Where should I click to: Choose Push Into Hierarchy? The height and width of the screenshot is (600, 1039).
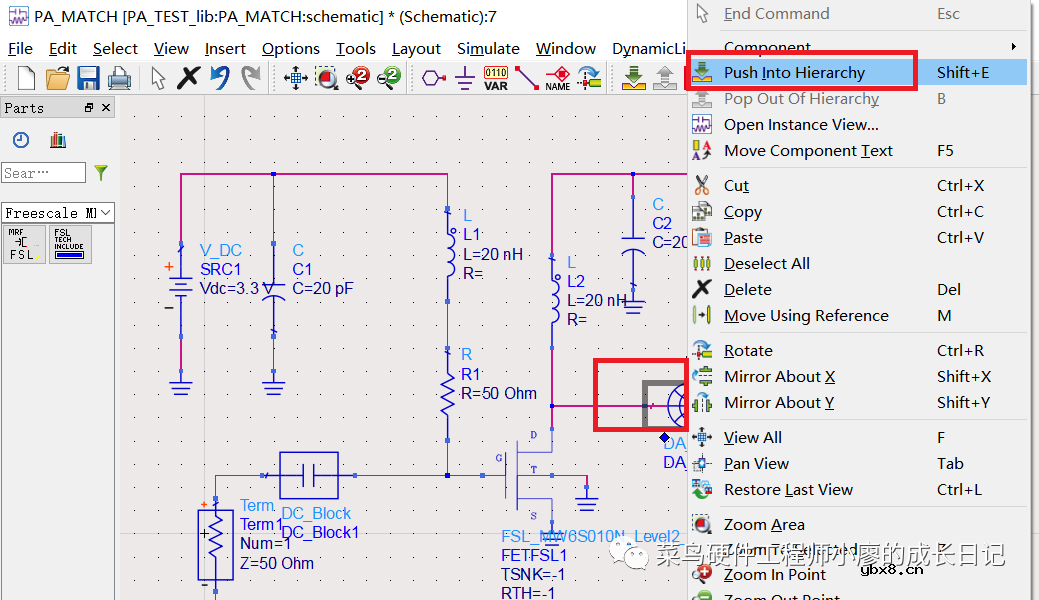click(x=794, y=72)
